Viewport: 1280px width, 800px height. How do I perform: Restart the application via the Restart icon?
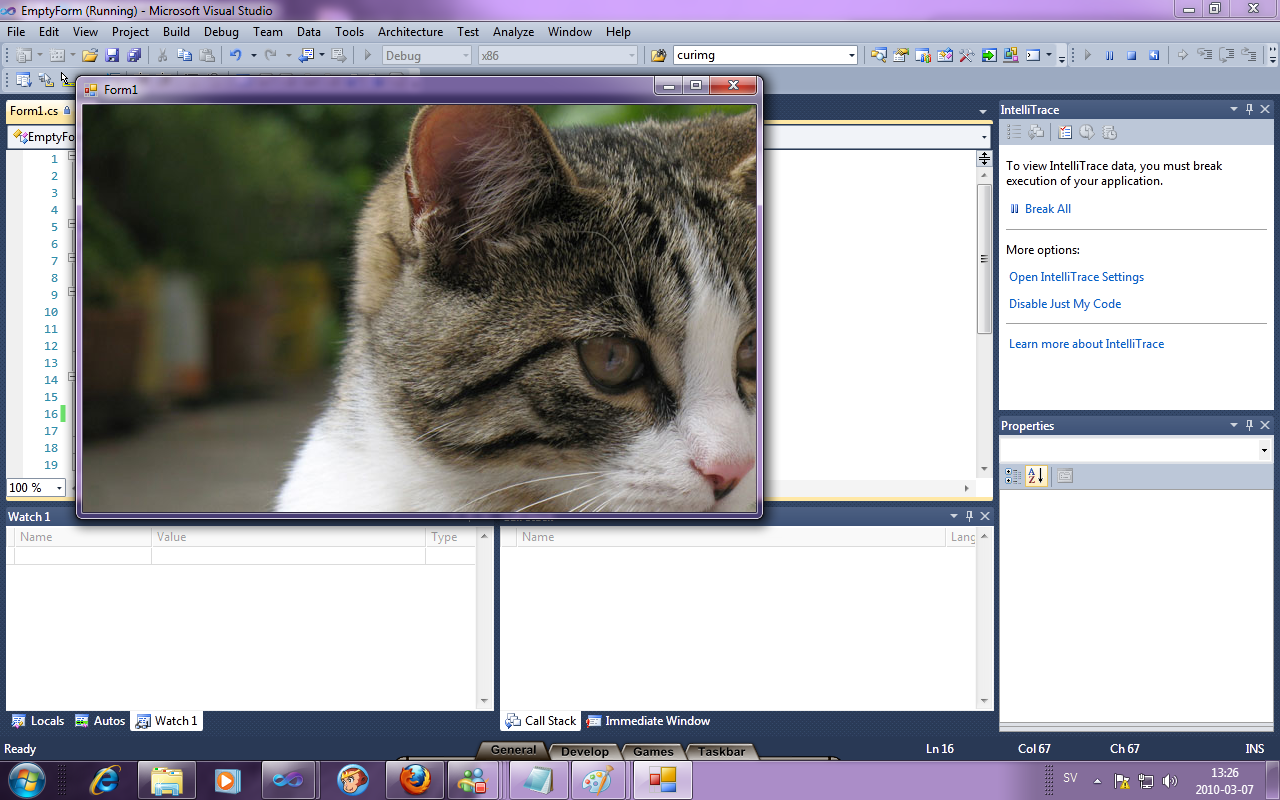[1155, 55]
